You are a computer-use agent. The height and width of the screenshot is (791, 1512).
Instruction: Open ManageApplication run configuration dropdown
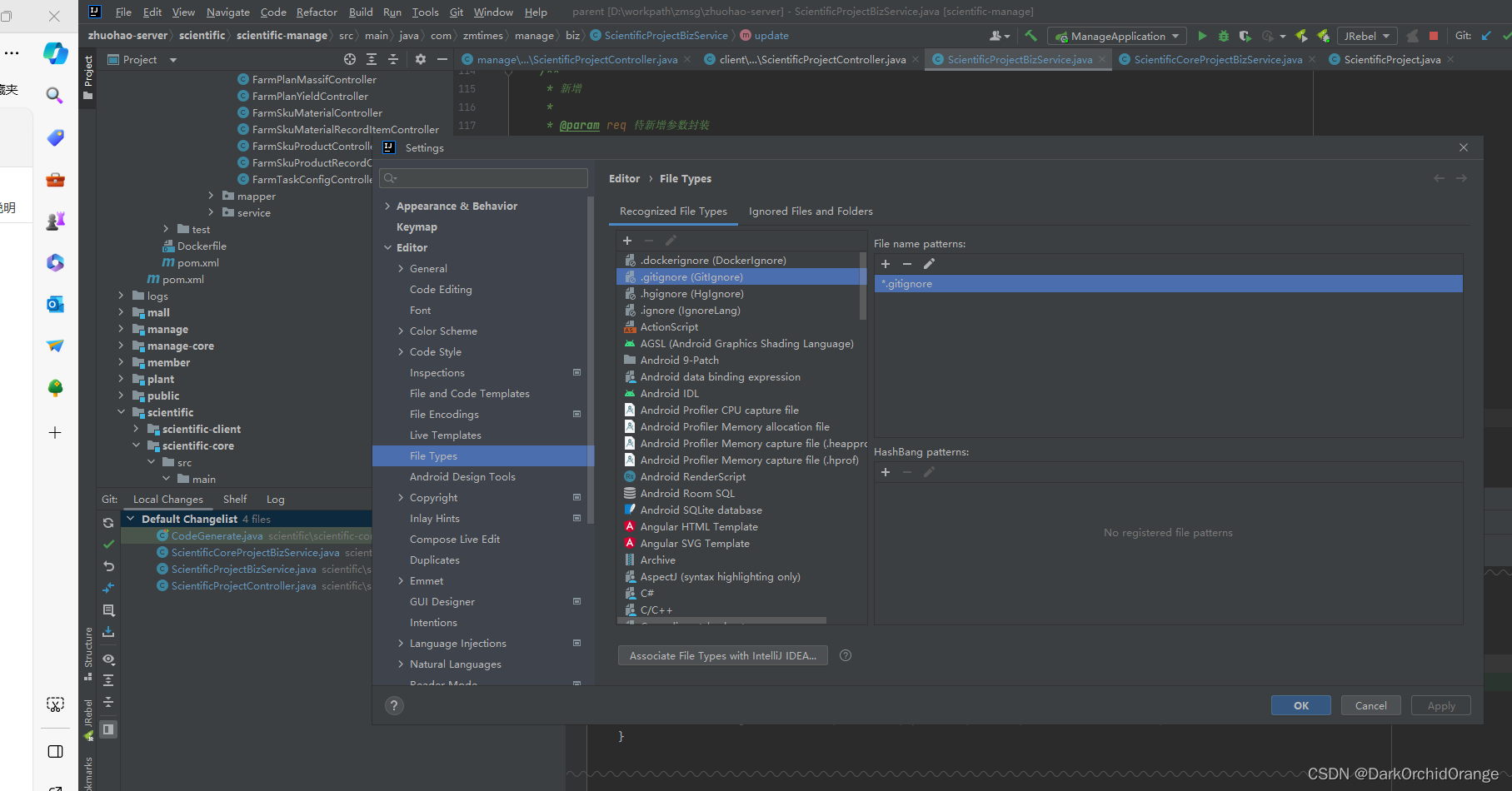coord(1117,36)
